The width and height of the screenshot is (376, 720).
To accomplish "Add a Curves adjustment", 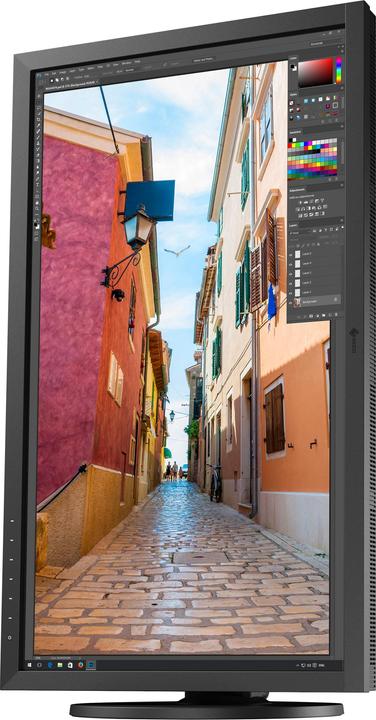I will coord(311,202).
